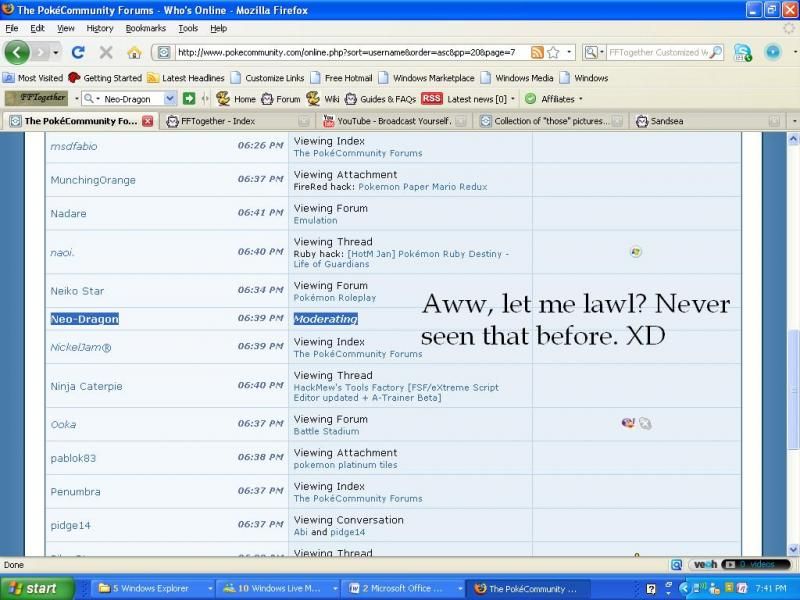Open the Emulation forum link
800x600 pixels.
click(315, 220)
